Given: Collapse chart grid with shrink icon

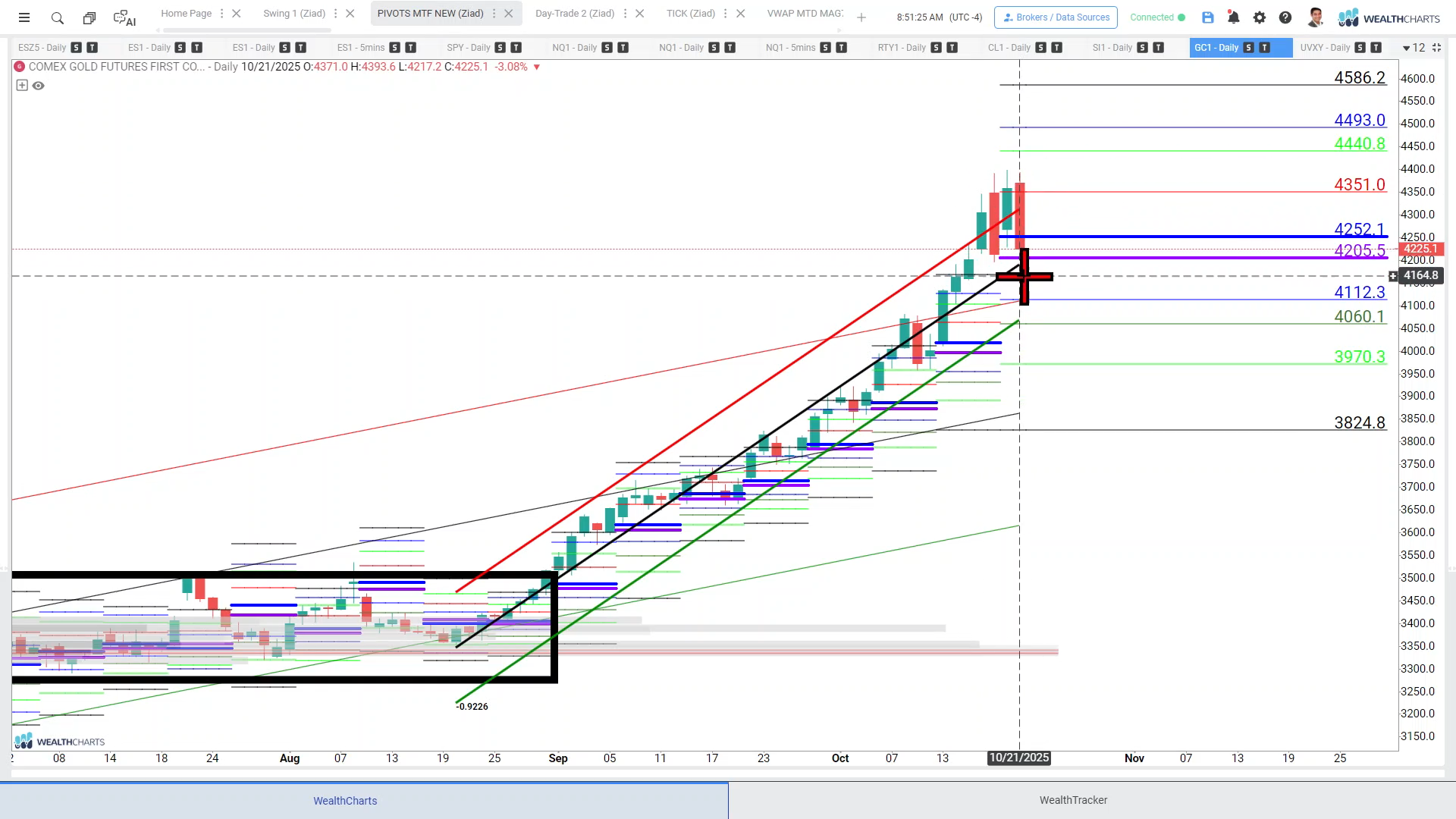Looking at the screenshot, I should coord(1436,48).
